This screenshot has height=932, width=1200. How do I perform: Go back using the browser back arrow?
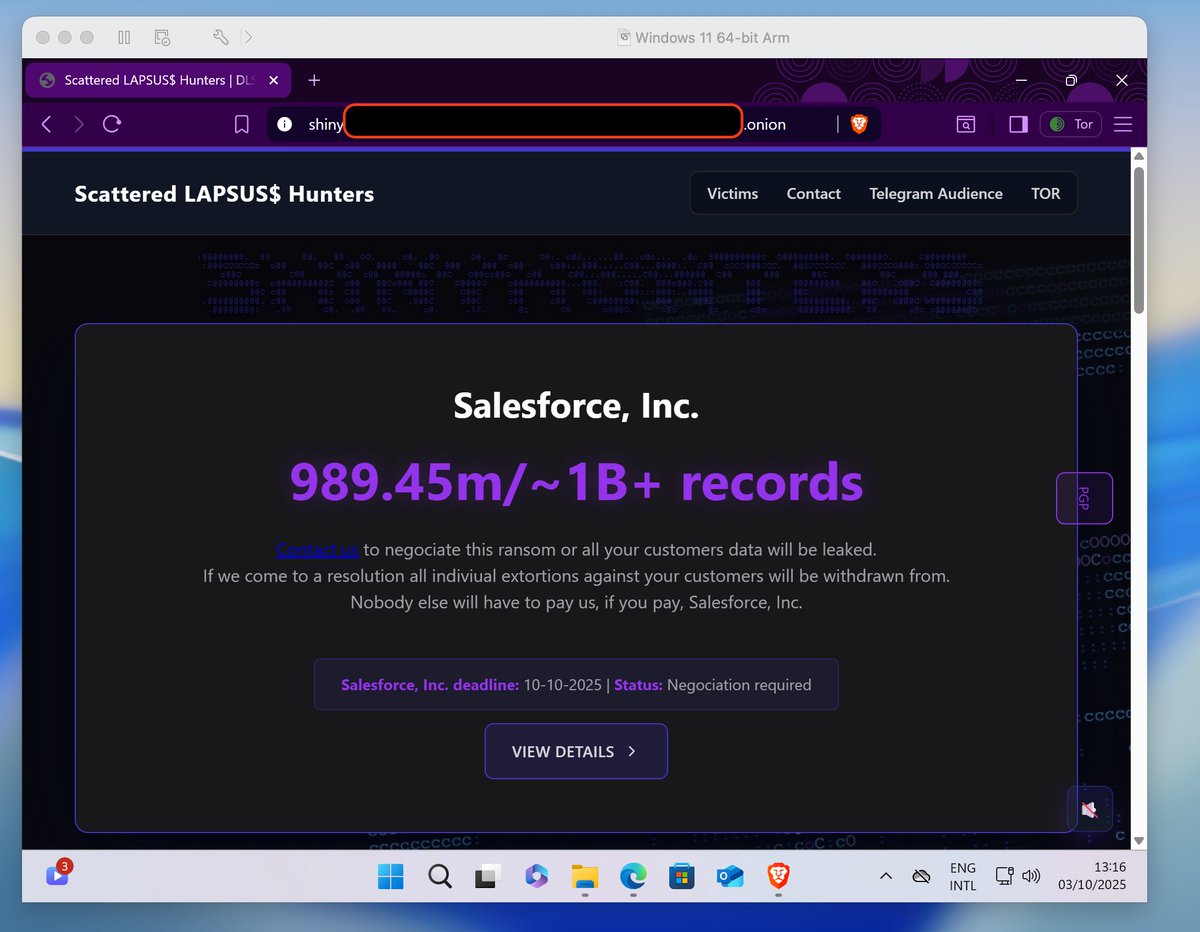pyautogui.click(x=46, y=124)
